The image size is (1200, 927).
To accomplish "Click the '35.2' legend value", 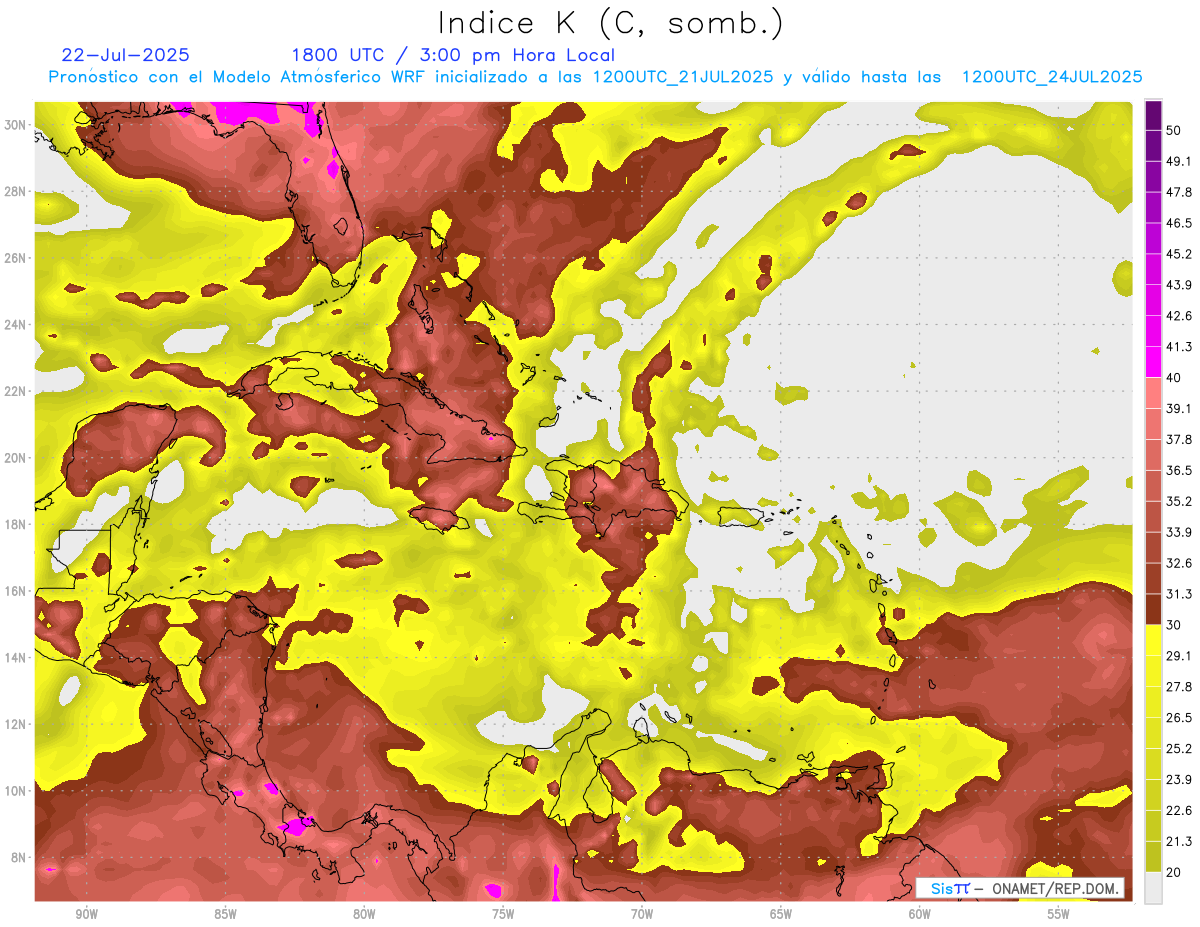I will [1178, 501].
